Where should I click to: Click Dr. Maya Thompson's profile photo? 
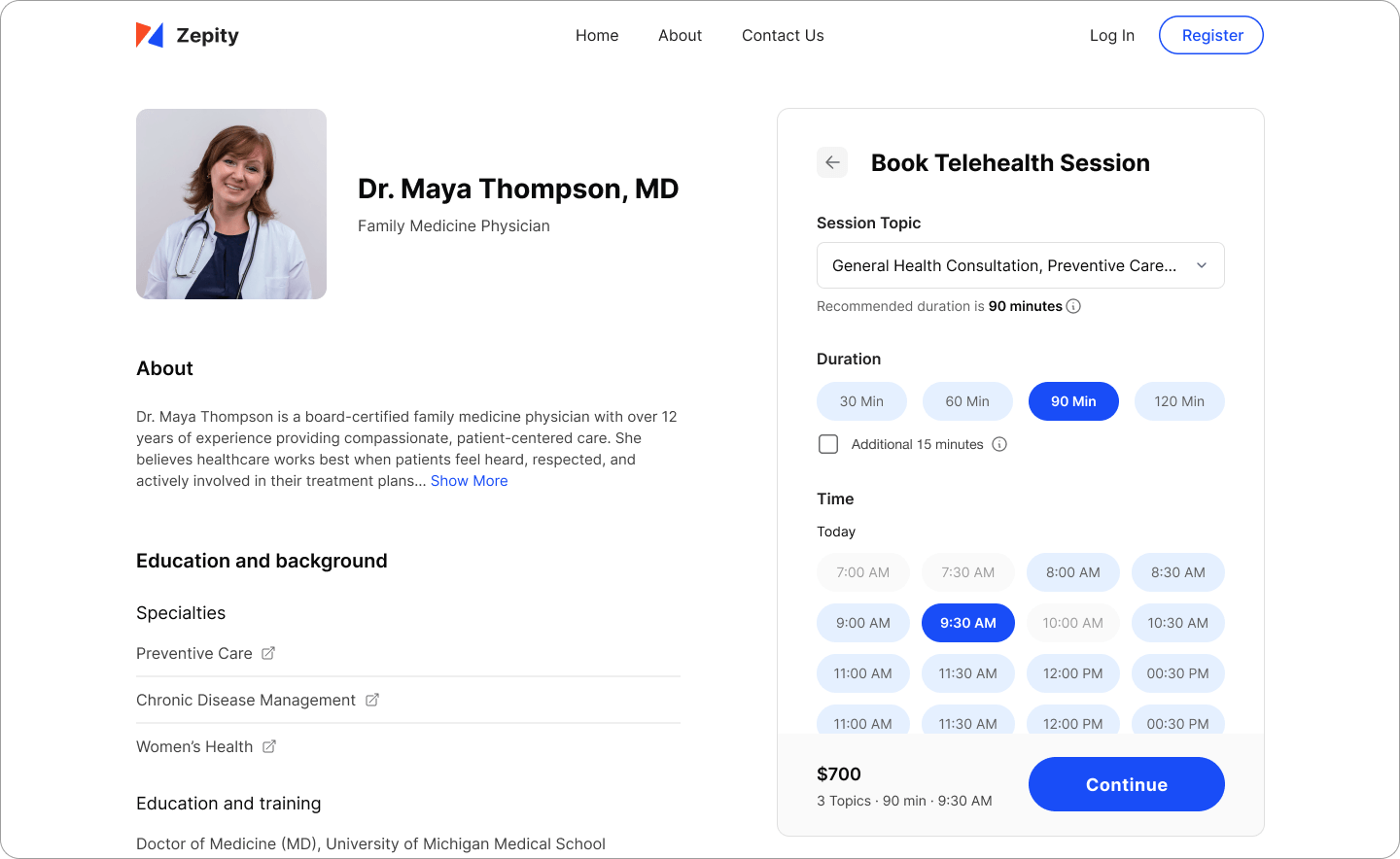[x=231, y=204]
